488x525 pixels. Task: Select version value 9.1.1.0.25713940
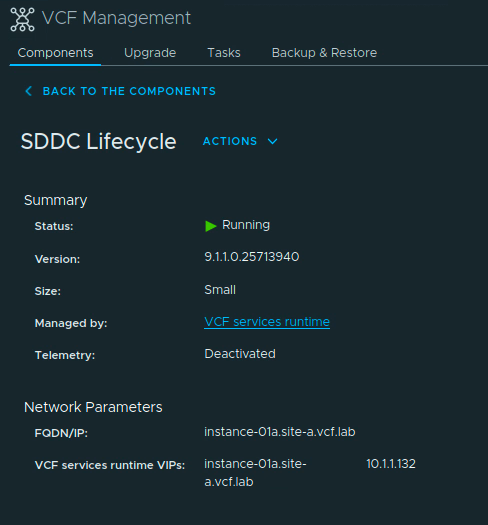252,257
